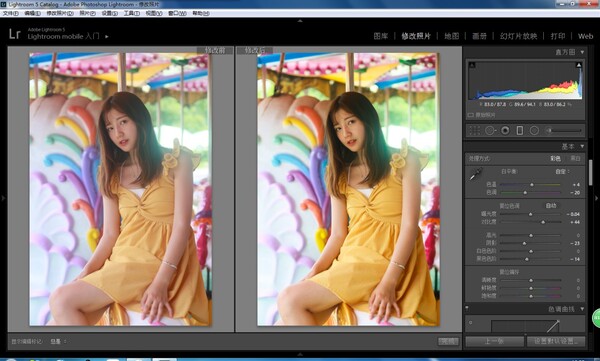Toggle highlight clipping indicator in histogram
The height and width of the screenshot is (361, 600).
(x=579, y=65)
